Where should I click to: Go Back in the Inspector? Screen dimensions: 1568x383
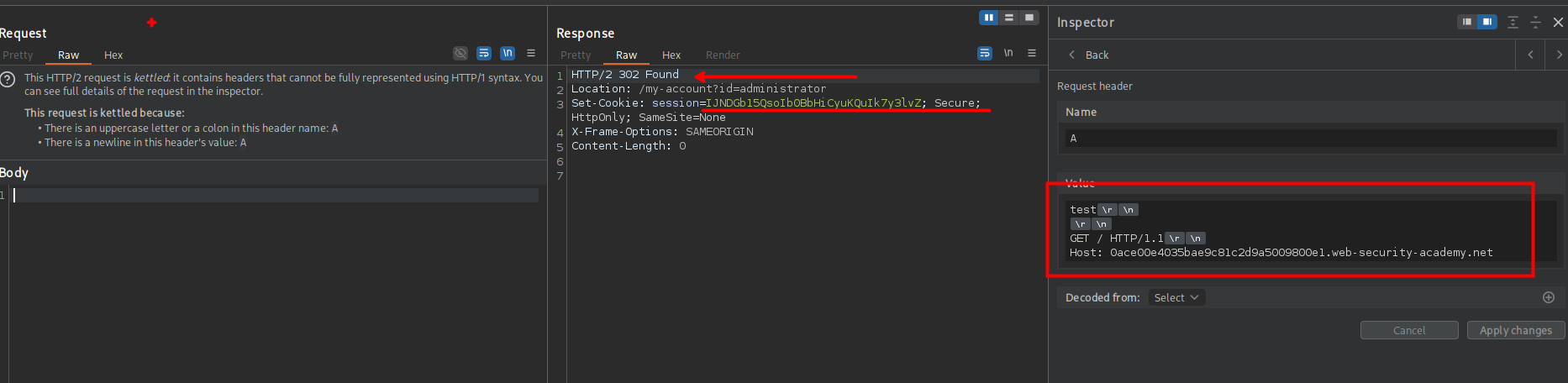click(x=1089, y=55)
